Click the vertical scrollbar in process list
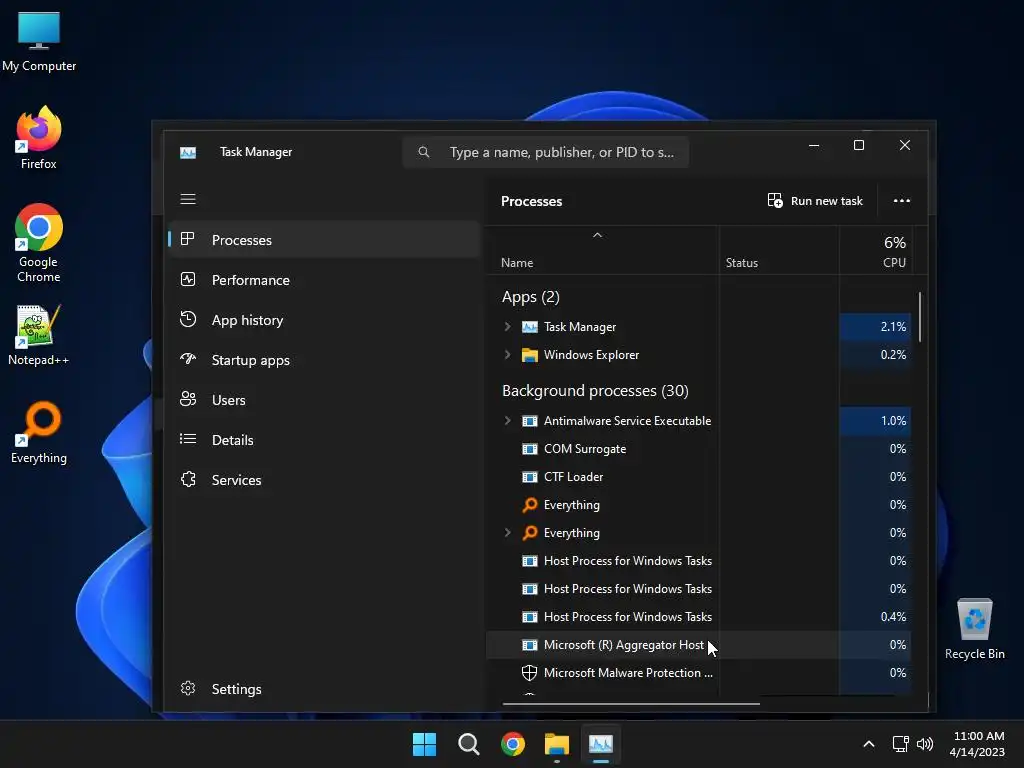 (920, 317)
